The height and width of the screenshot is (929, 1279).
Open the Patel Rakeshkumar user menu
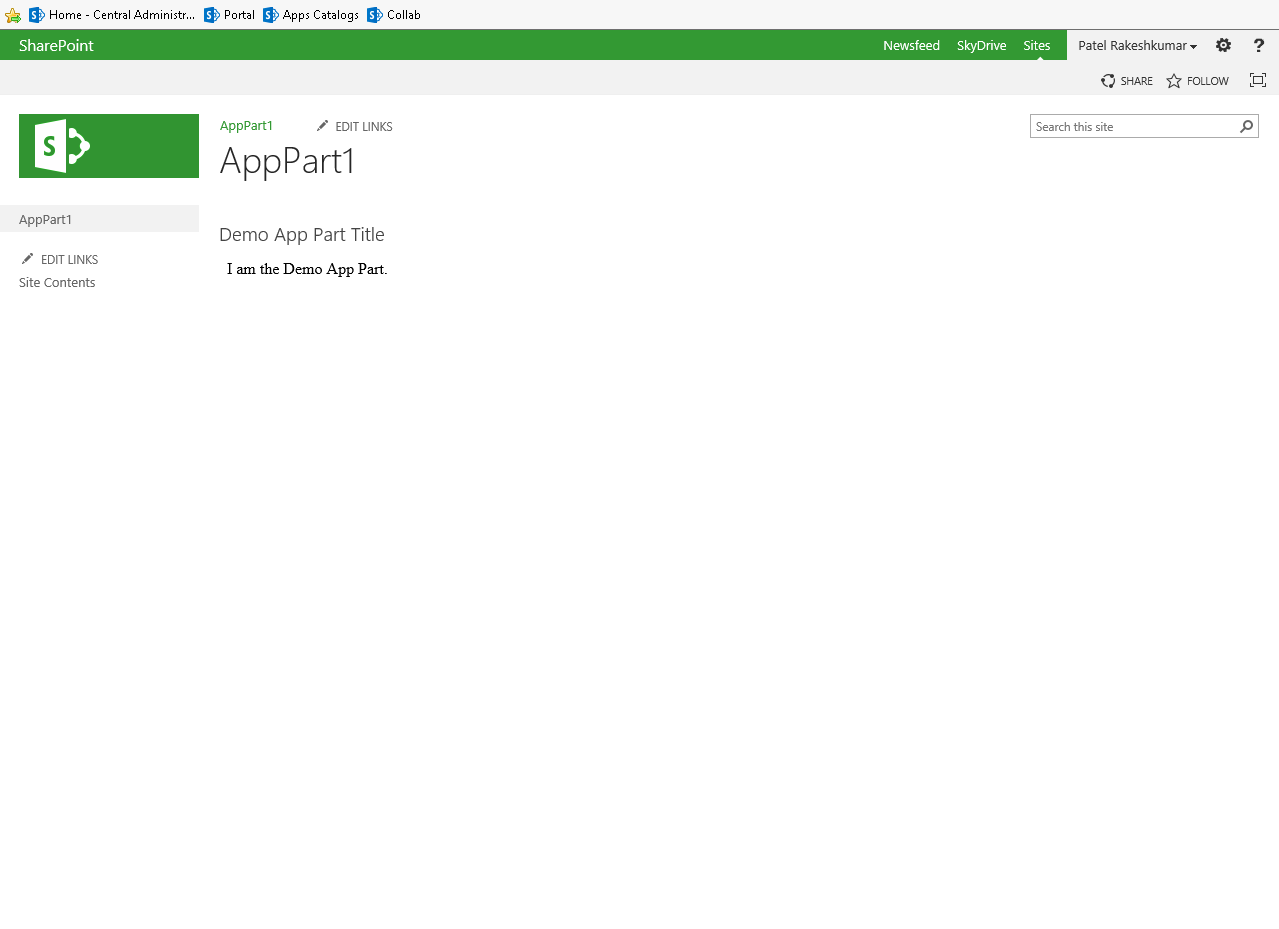1137,45
